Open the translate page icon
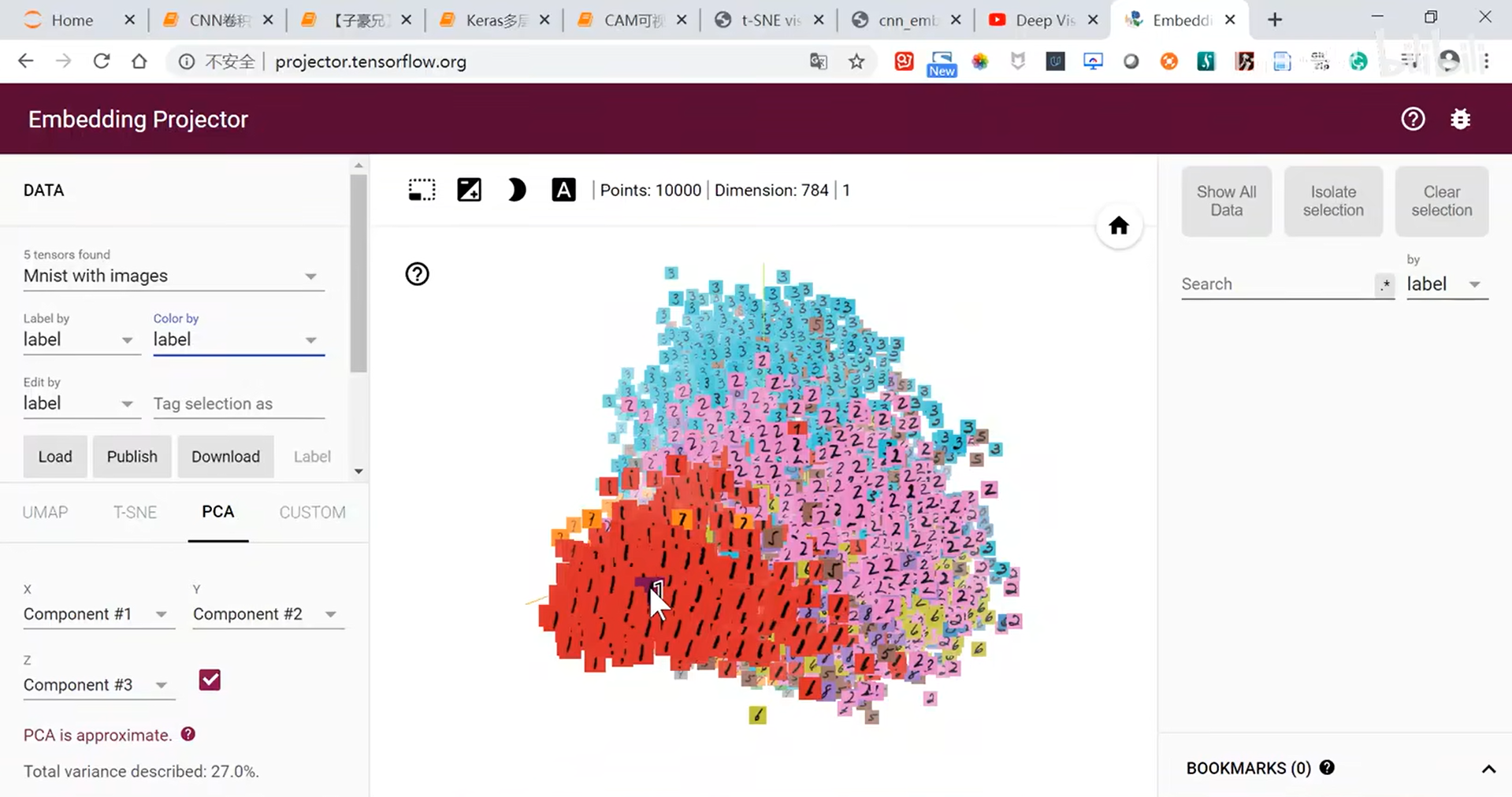Viewport: 1512px width, 797px height. [819, 61]
